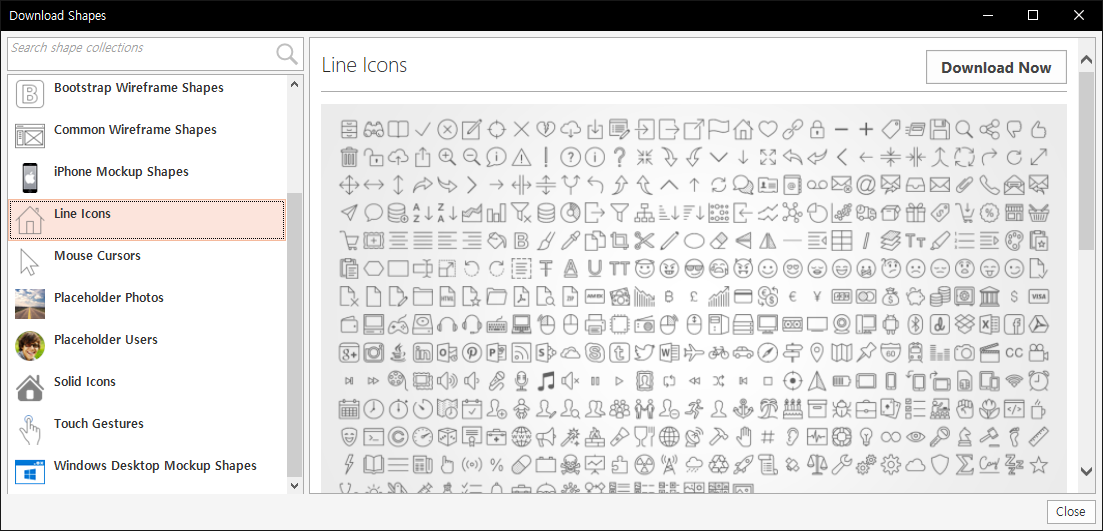Viewport: 1103px width, 531px height.
Task: Click the piggy bank icon
Action: pos(915,297)
